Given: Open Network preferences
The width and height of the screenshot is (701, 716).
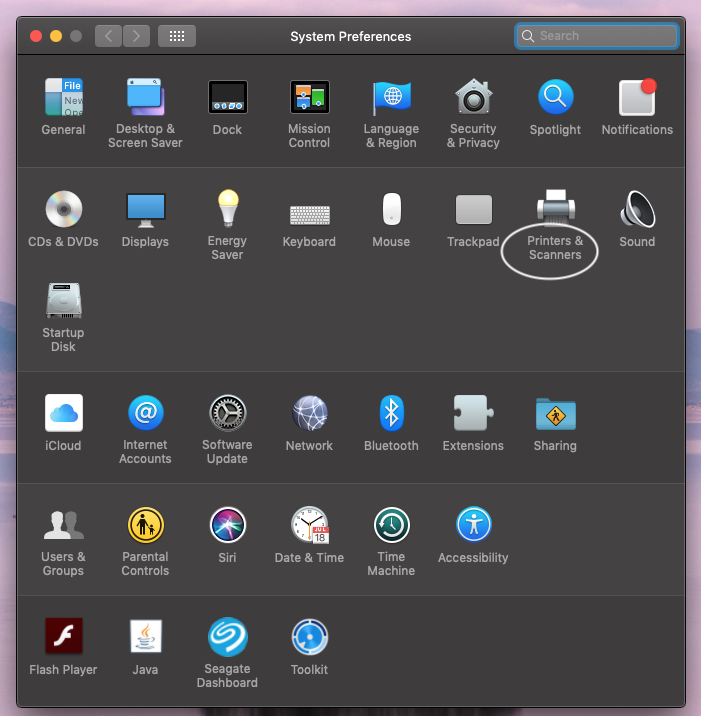Looking at the screenshot, I should pos(310,413).
